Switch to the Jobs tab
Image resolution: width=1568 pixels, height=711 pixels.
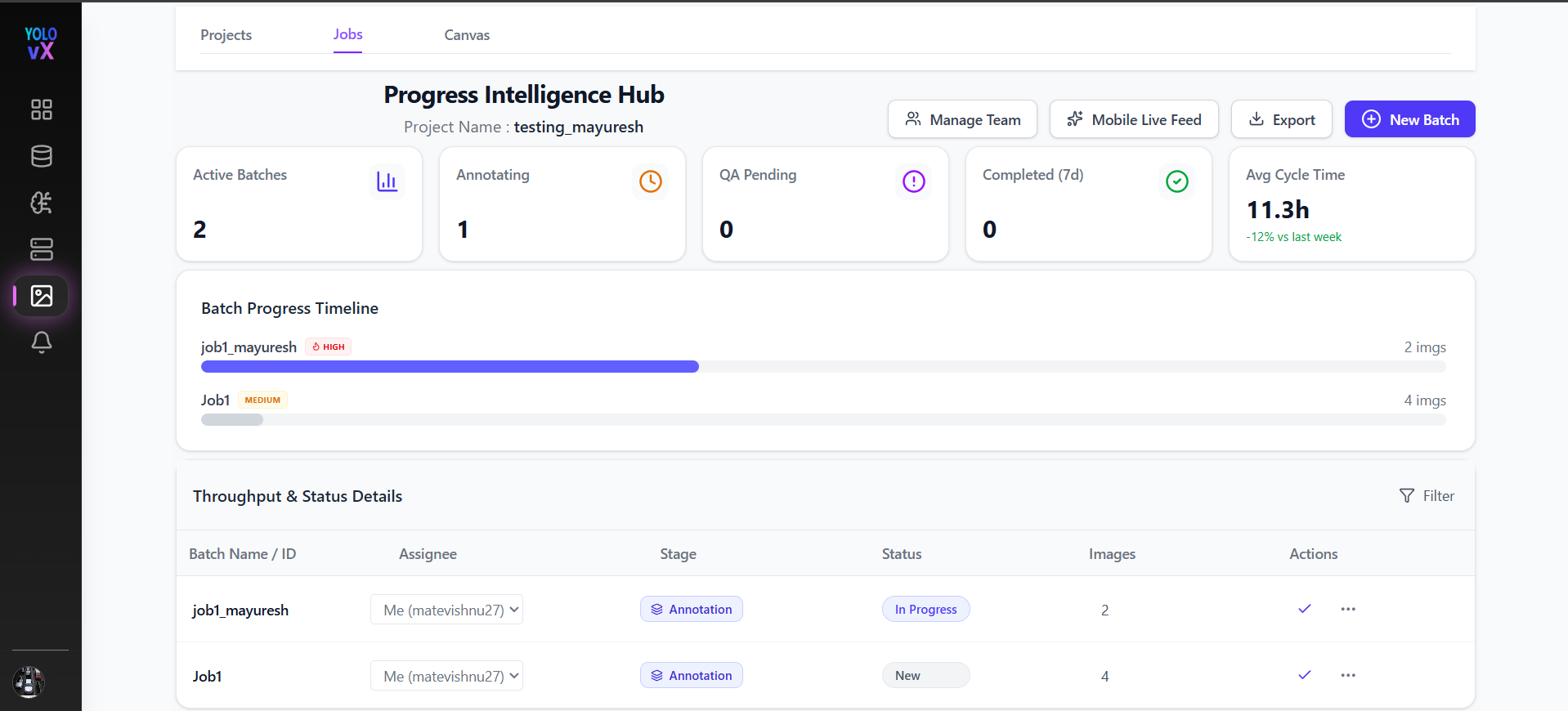(347, 34)
